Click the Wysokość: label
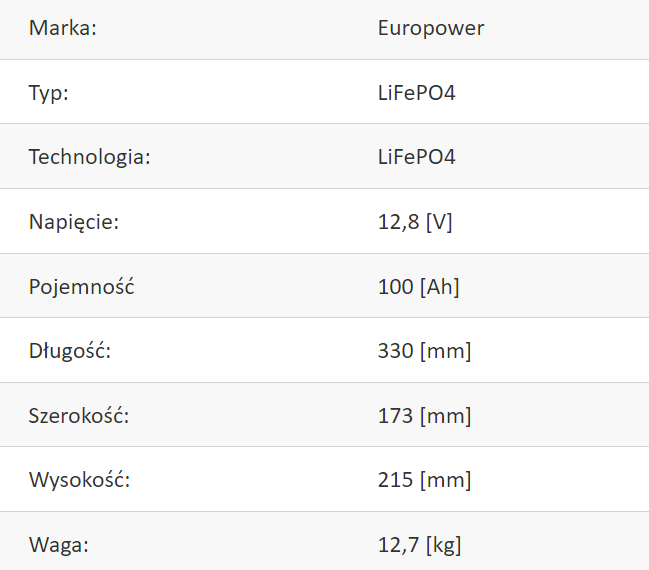Screen dimensions: 649x570 click(x=79, y=479)
